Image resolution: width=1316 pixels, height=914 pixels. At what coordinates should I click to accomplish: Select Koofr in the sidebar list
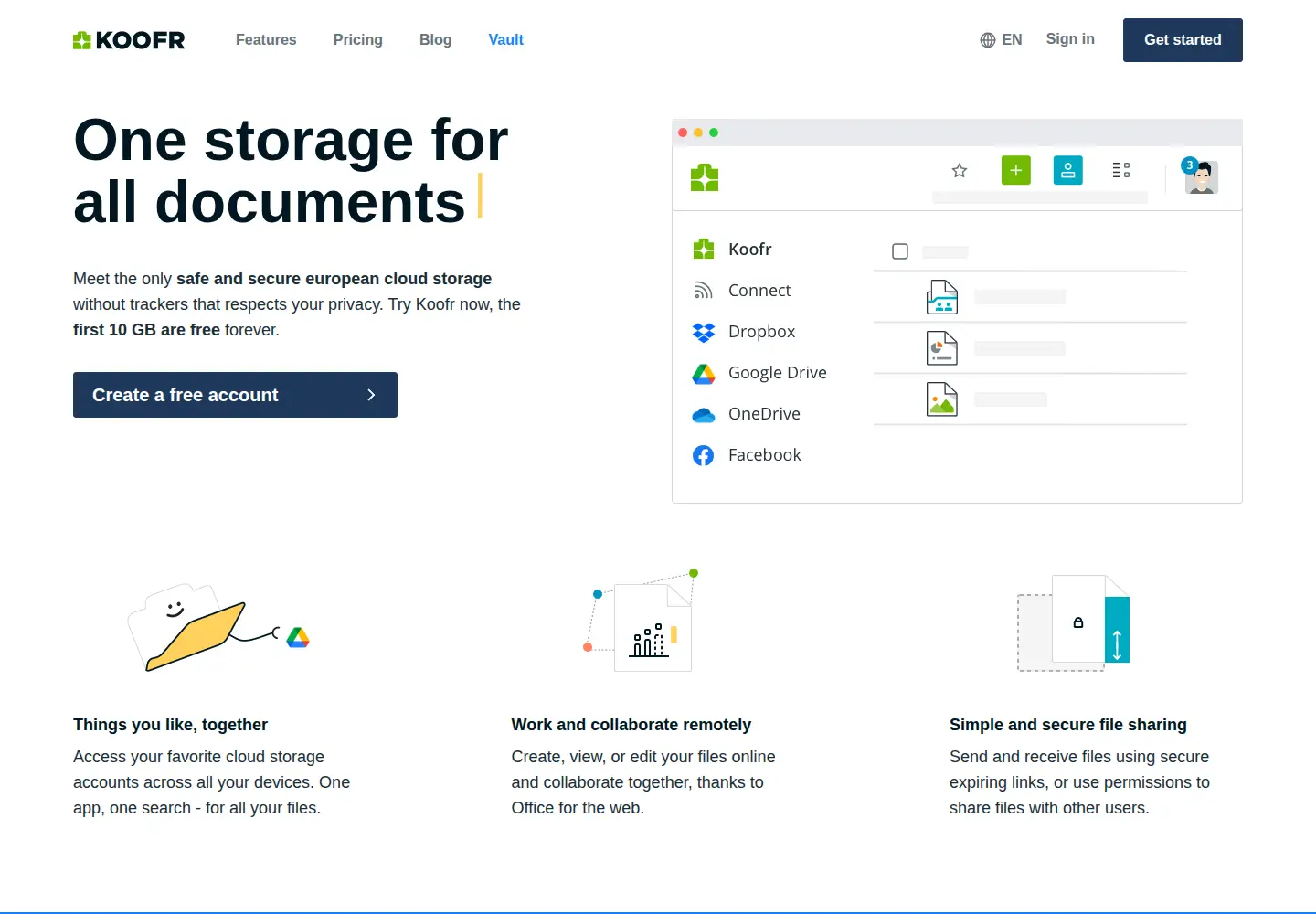(749, 249)
